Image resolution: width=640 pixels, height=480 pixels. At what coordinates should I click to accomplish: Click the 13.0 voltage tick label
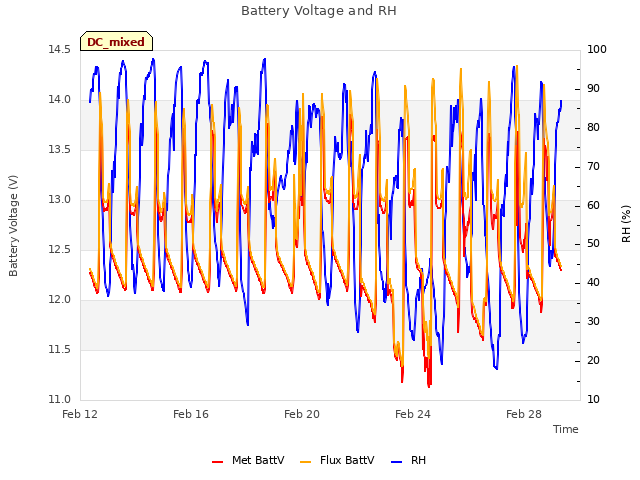tap(59, 200)
